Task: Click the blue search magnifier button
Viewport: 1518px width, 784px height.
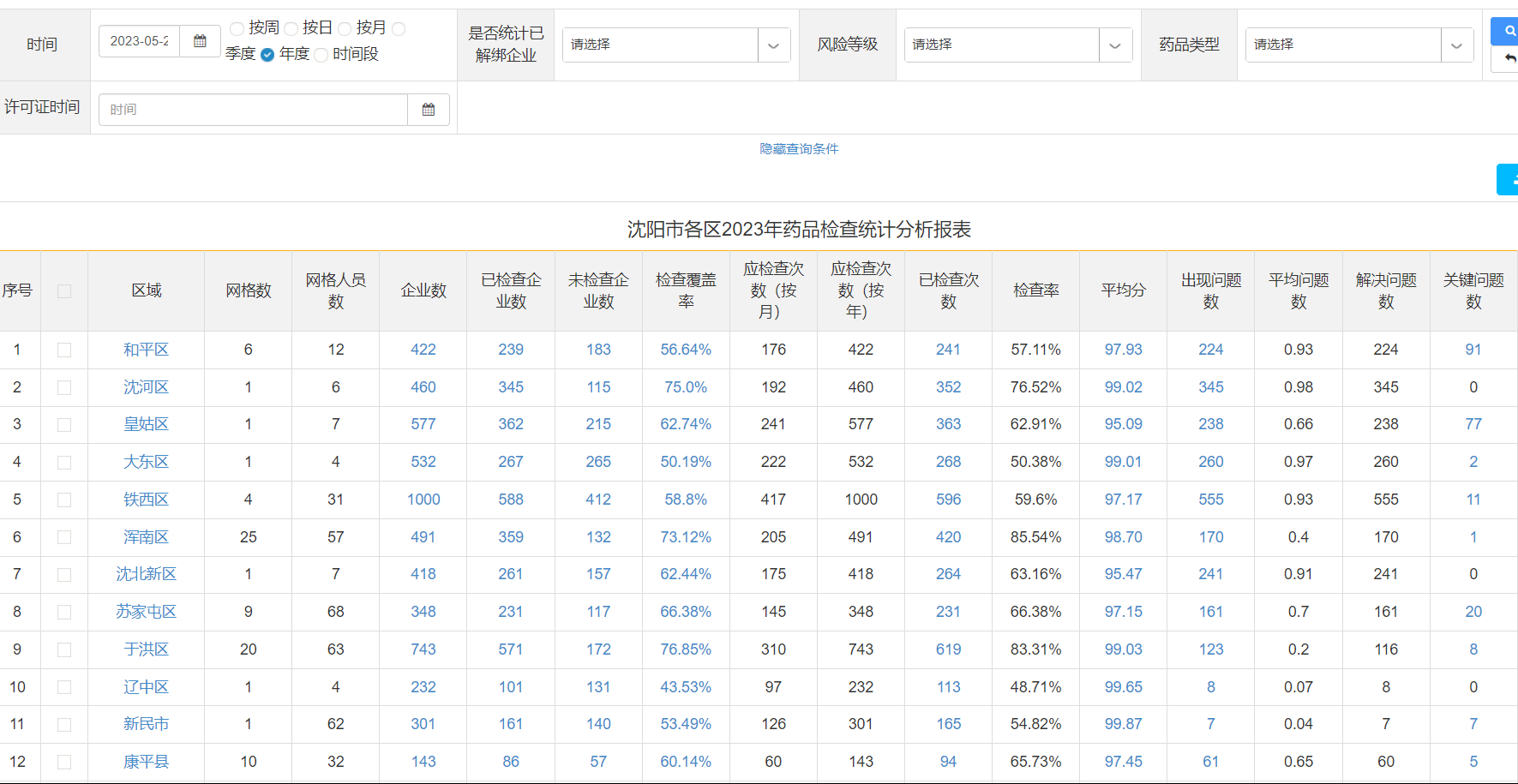Action: tap(1506, 31)
